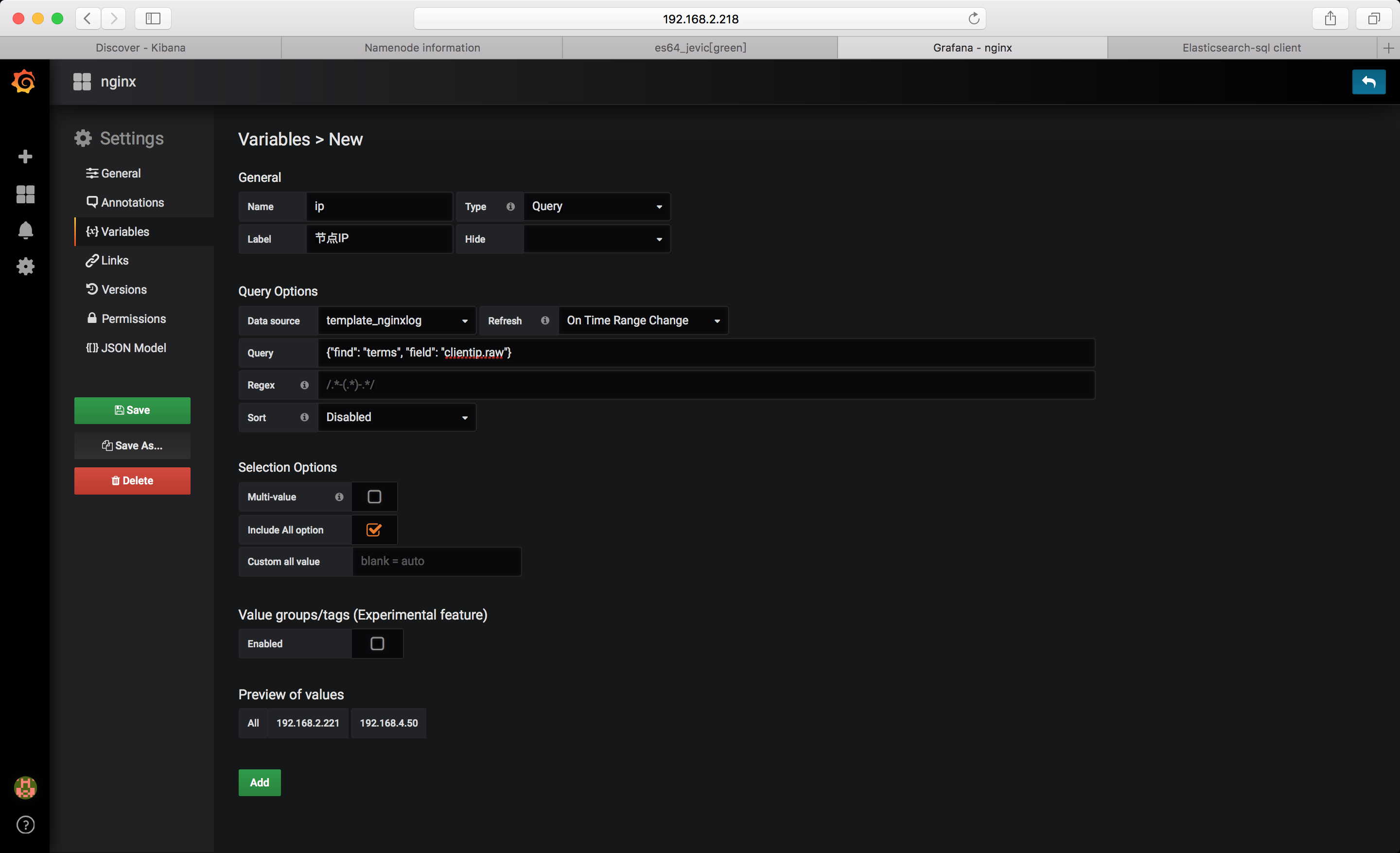Image resolution: width=1400 pixels, height=853 pixels.
Task: Open the Dashboards grid icon in sidebar
Action: tap(25, 195)
